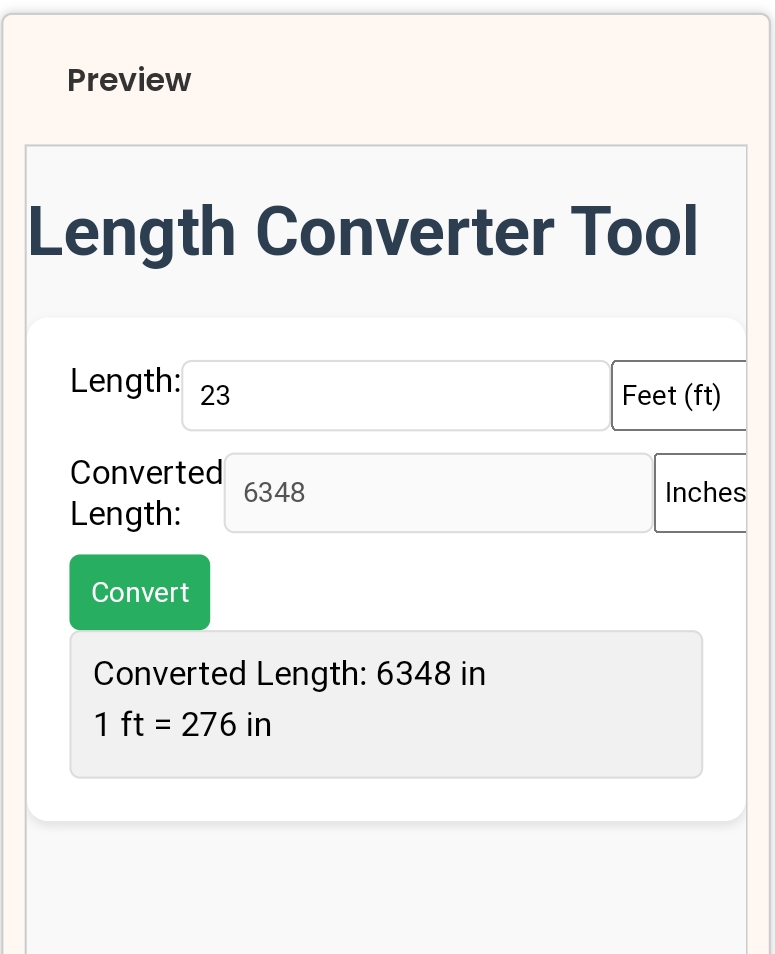775x954 pixels.
Task: Open the Inches target unit dropdown
Action: 700,493
